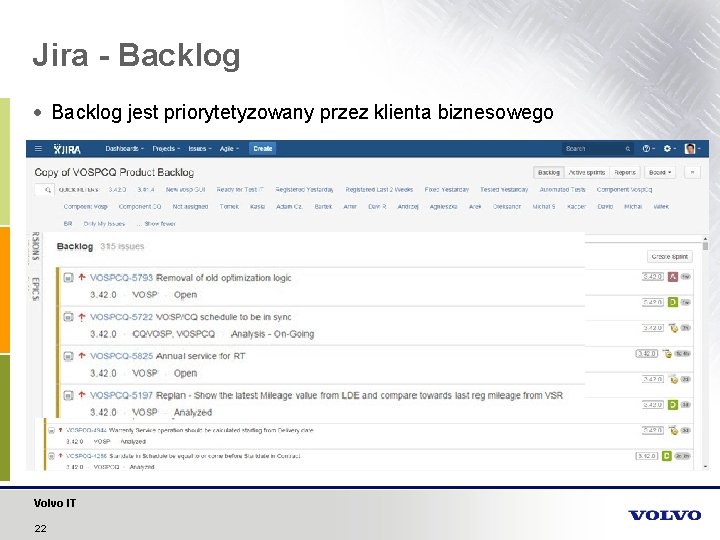This screenshot has width=720, height=540.
Task: Toggle Not assigned quick filter
Action: 190,207
